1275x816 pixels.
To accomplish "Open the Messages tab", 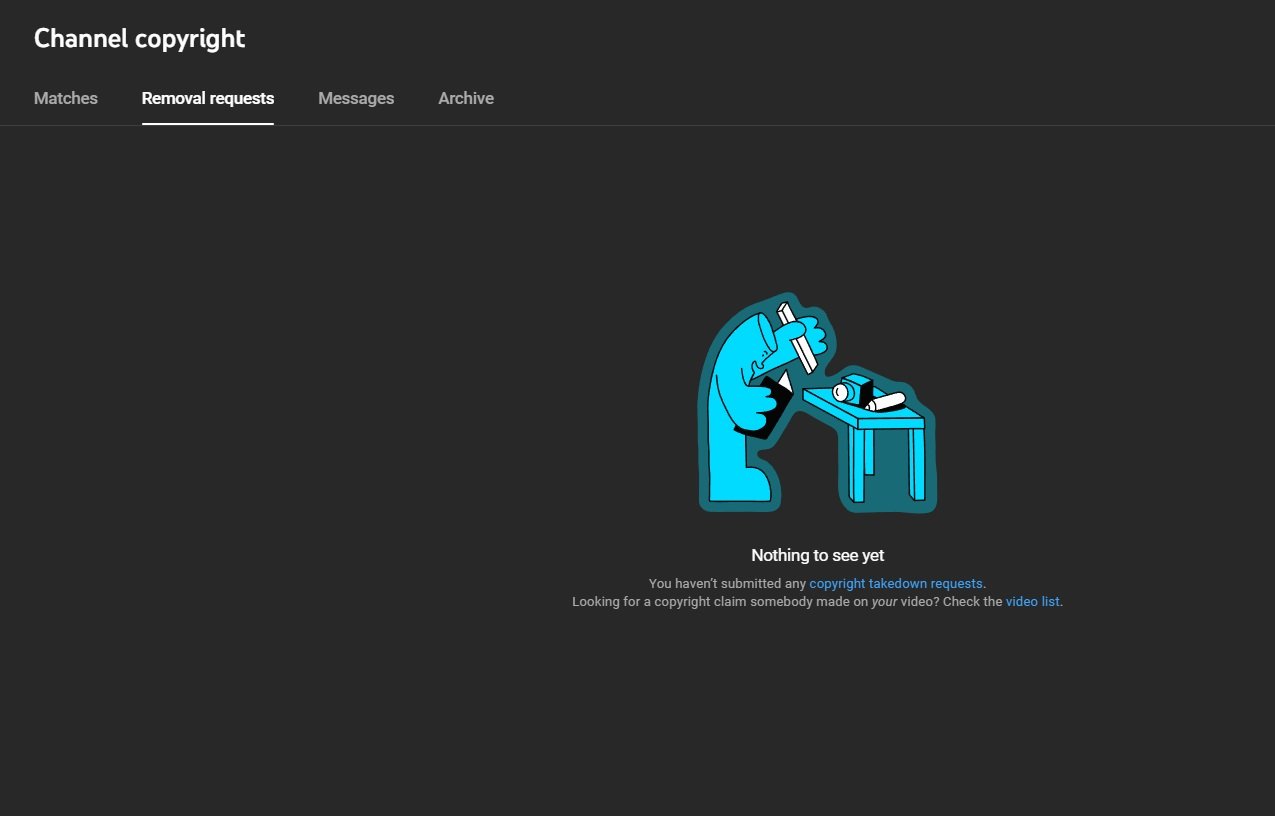I will 356,98.
